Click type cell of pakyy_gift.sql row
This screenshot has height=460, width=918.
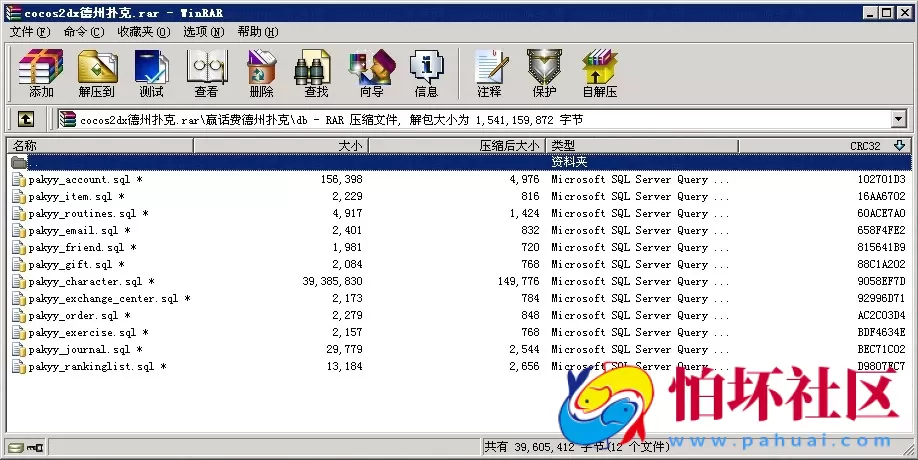640,265
